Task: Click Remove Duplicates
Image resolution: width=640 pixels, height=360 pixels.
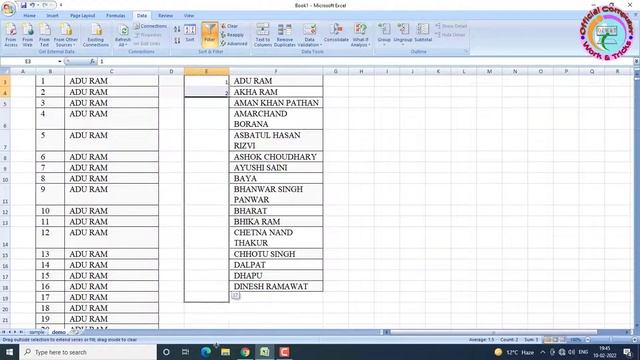Action: (284, 35)
